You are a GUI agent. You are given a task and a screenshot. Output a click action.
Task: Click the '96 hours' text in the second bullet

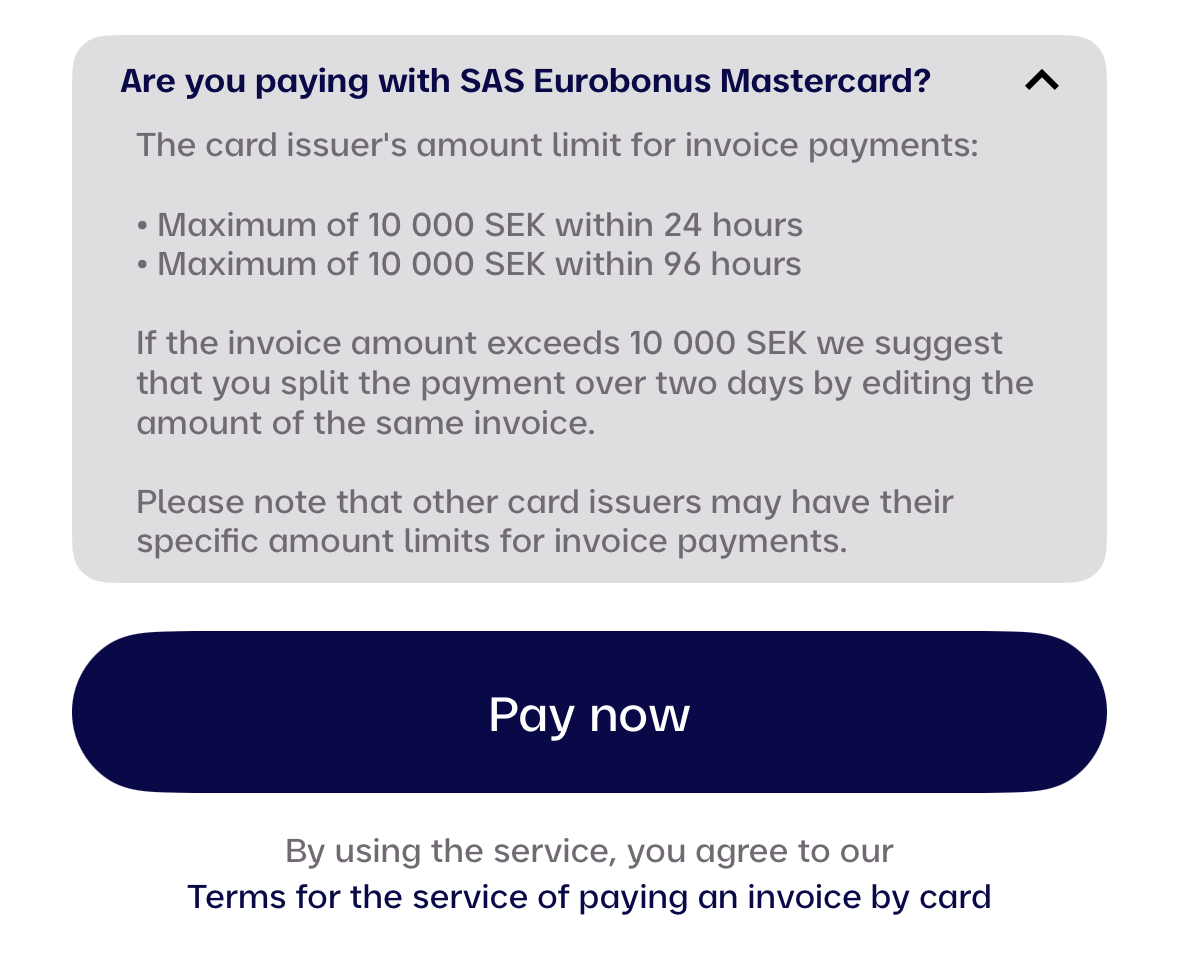point(733,264)
